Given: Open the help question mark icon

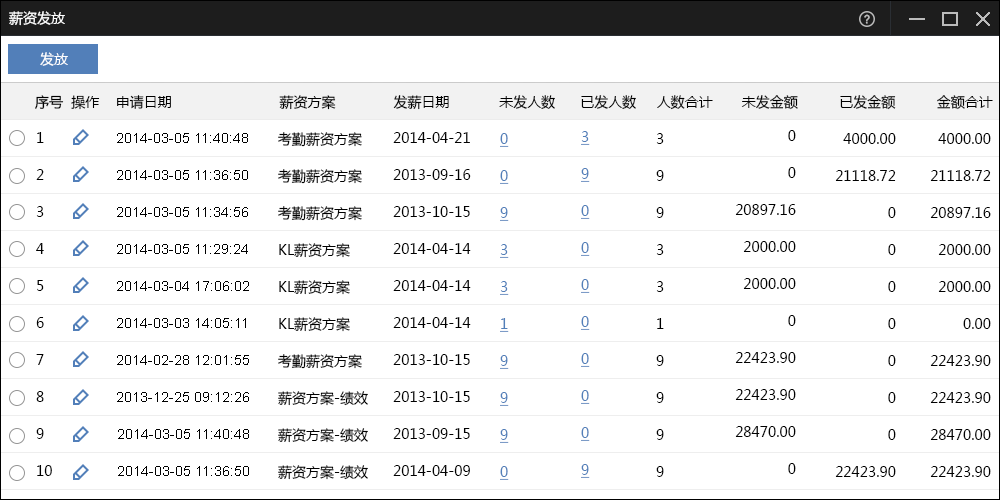Looking at the screenshot, I should click(x=867, y=19).
